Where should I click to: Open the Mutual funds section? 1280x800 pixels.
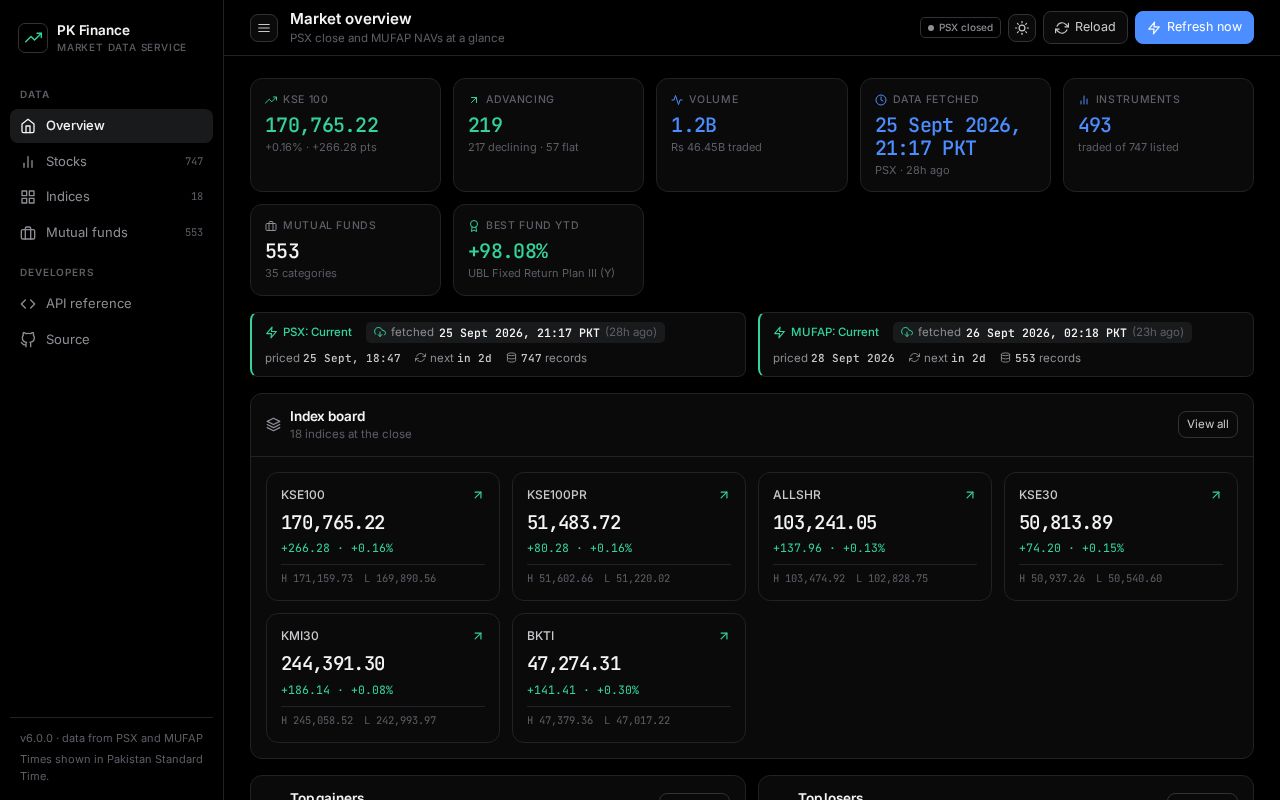[111, 233]
